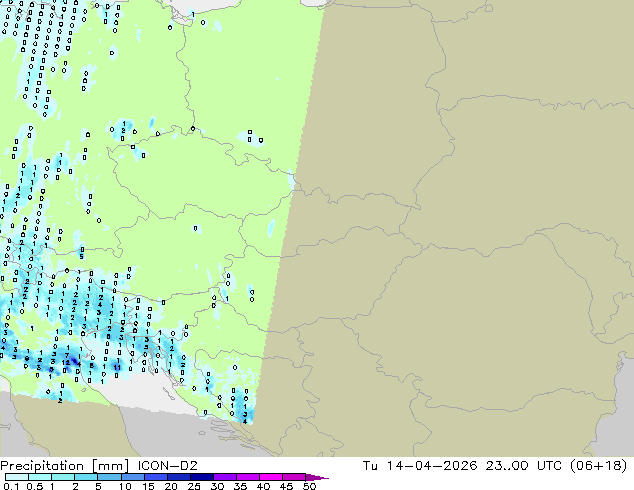Click the legend label '25'
The height and width of the screenshot is (490, 634).
coord(194,486)
